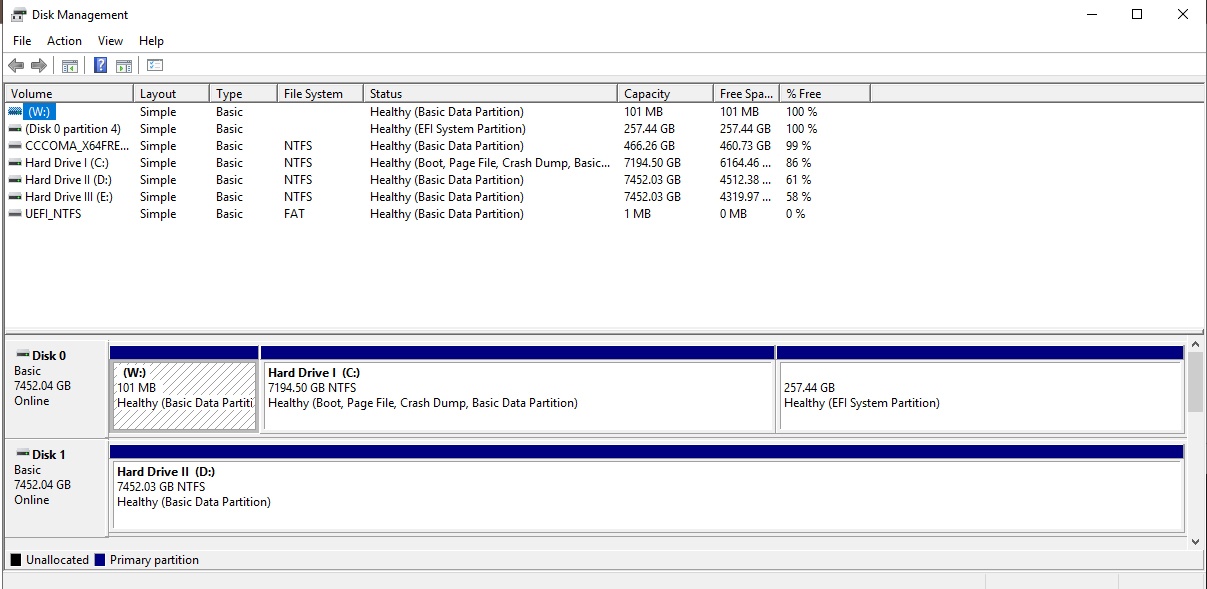Select the Disk 1 drive icon

click(x=22, y=455)
